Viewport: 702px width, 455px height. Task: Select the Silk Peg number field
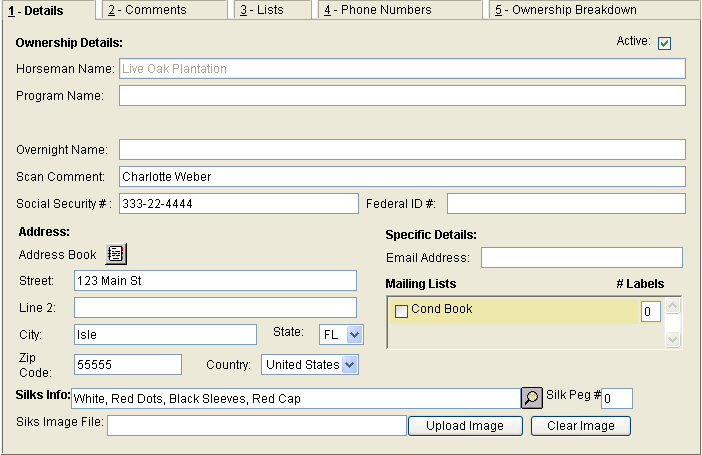click(x=617, y=399)
